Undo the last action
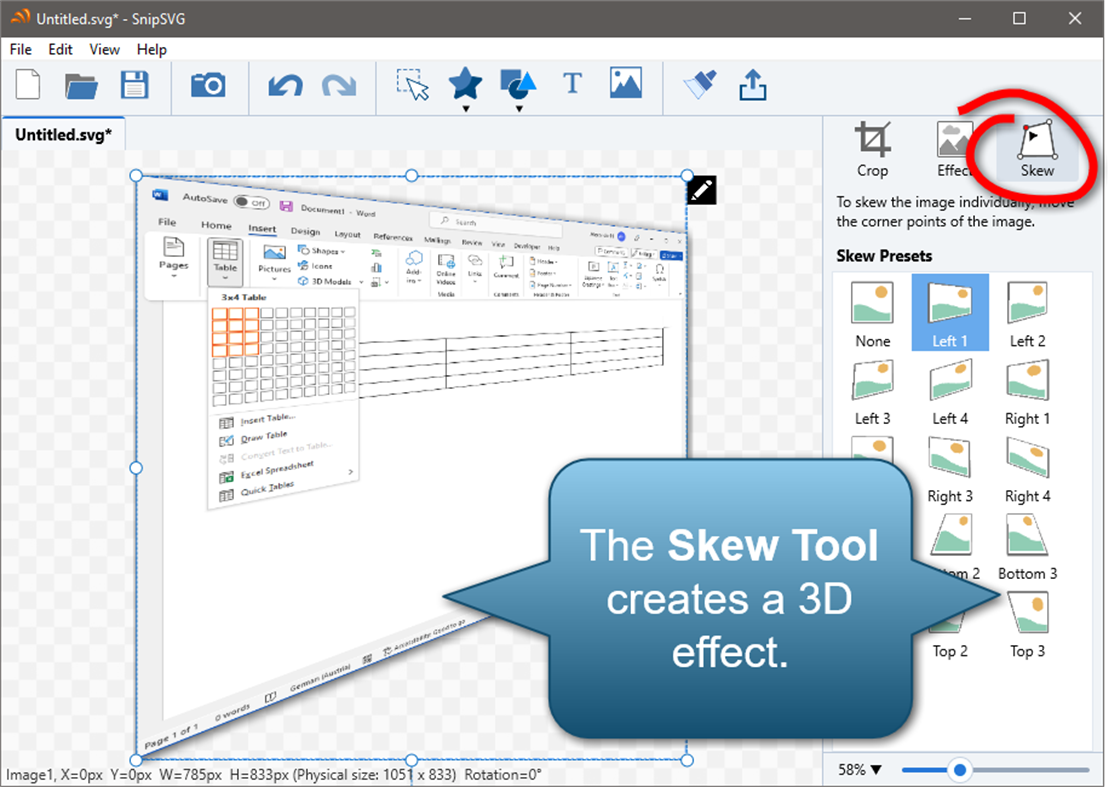1108x787 pixels. point(284,86)
